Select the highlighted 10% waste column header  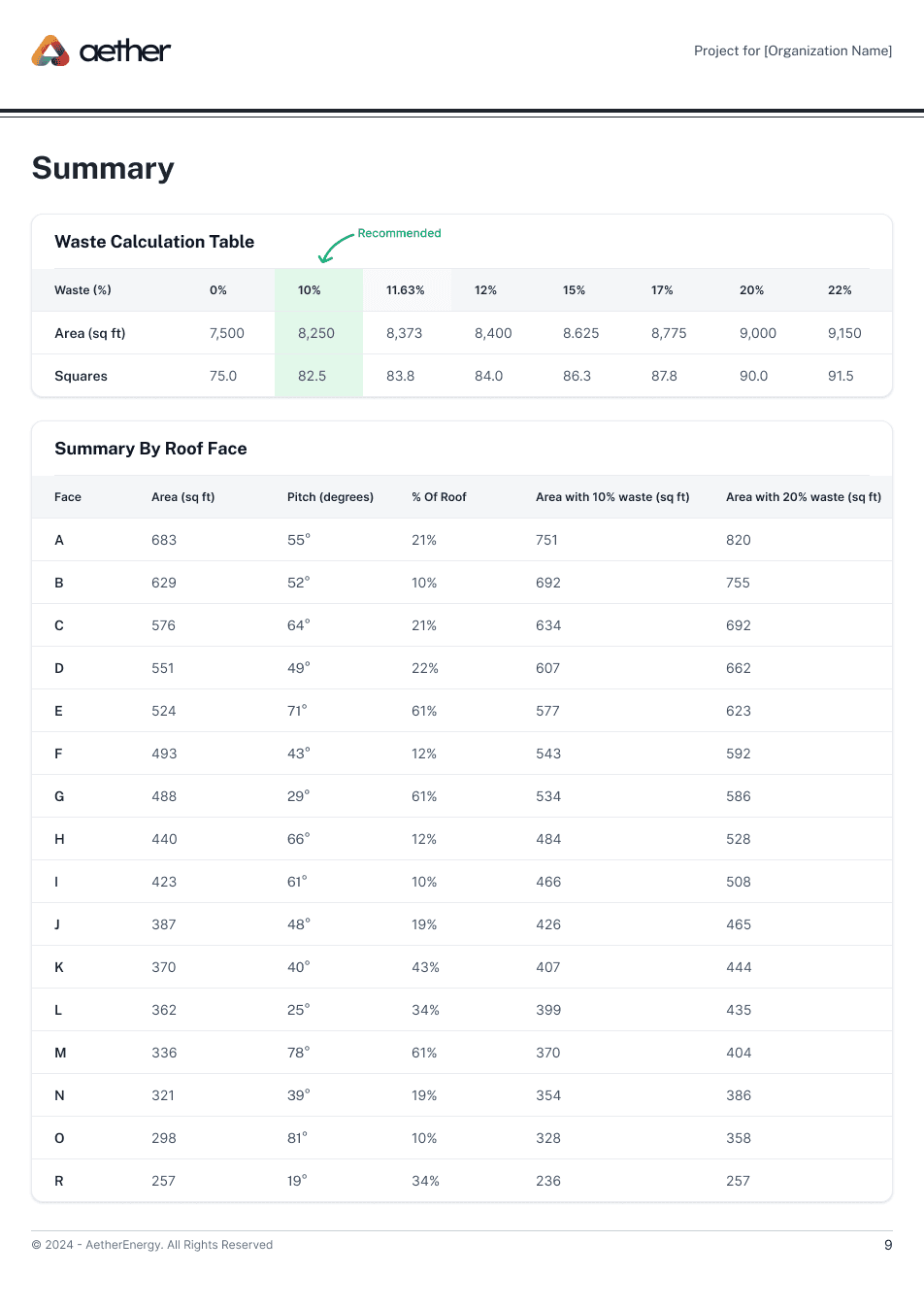[310, 290]
